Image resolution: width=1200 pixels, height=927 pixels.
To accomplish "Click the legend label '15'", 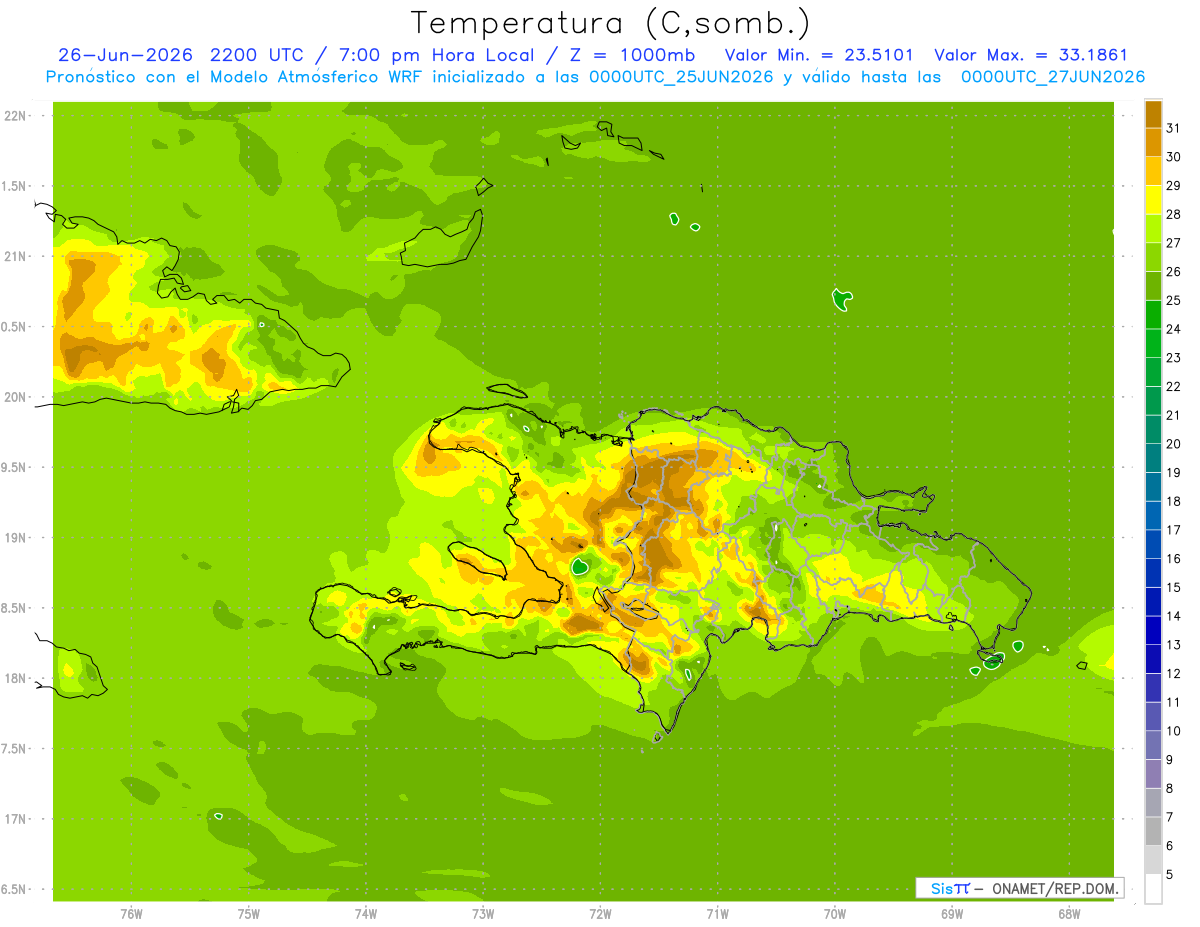I will pyautogui.click(x=1173, y=587).
